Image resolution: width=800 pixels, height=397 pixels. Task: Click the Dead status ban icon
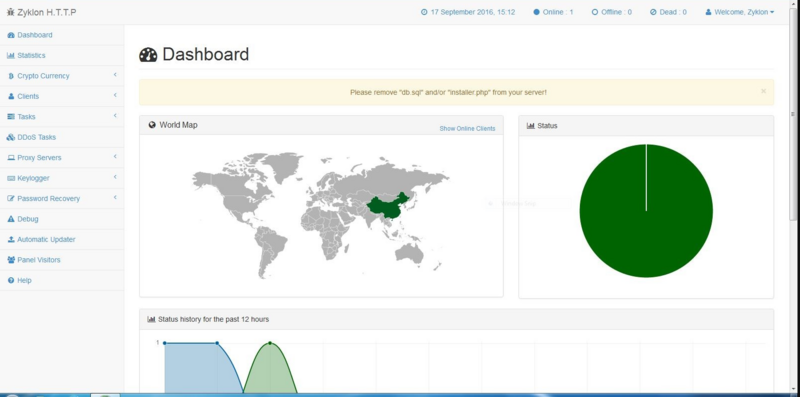[653, 12]
